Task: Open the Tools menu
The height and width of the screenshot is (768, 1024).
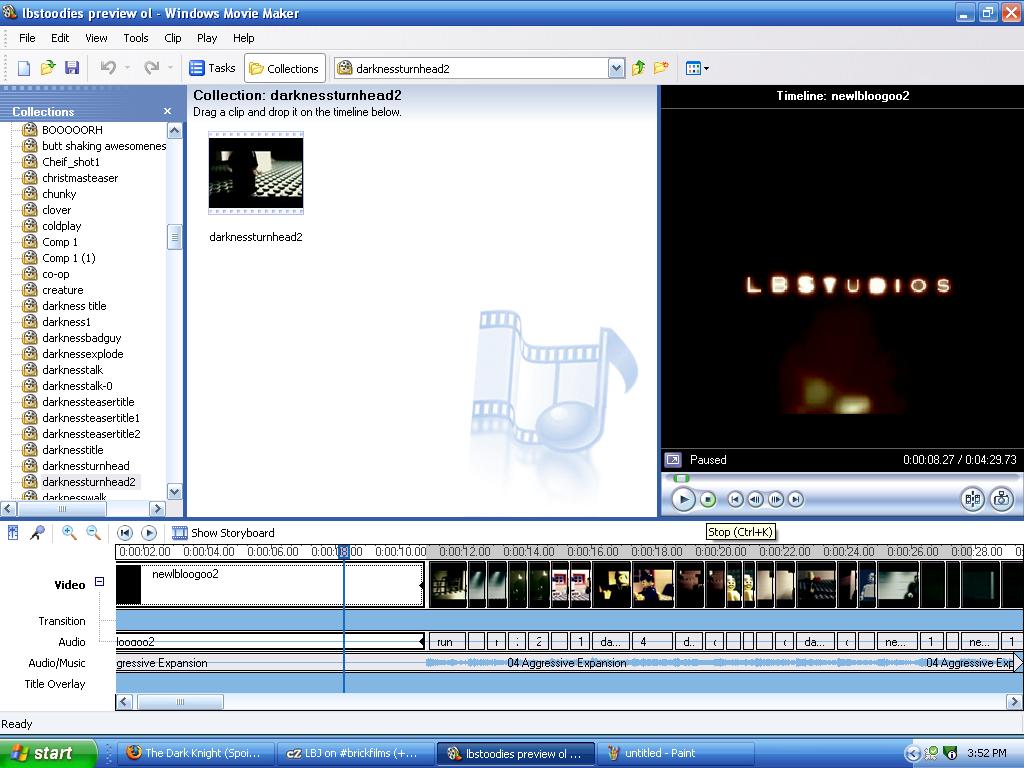Action: click(x=136, y=38)
